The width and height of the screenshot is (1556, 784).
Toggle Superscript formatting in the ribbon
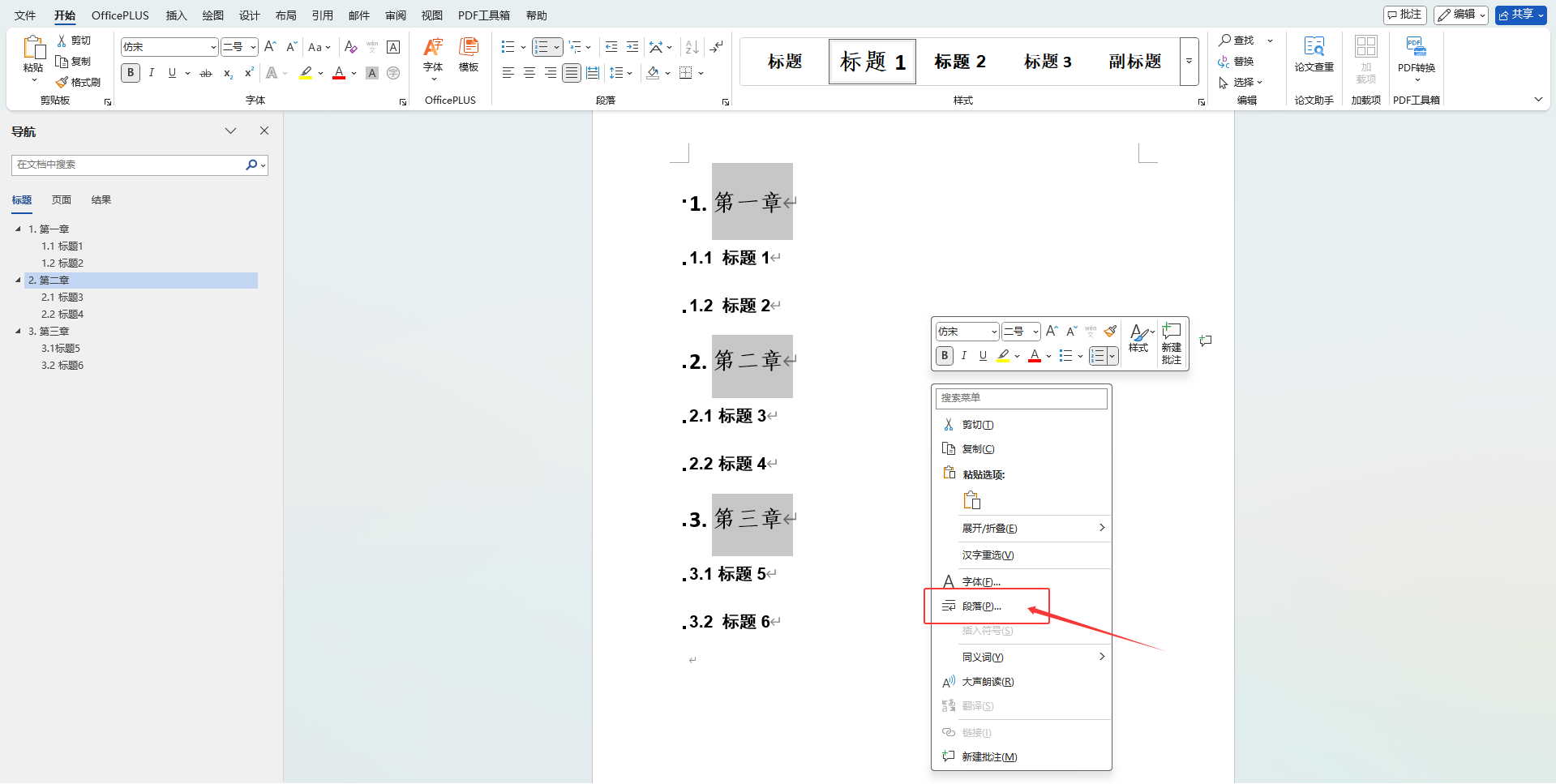(x=249, y=73)
